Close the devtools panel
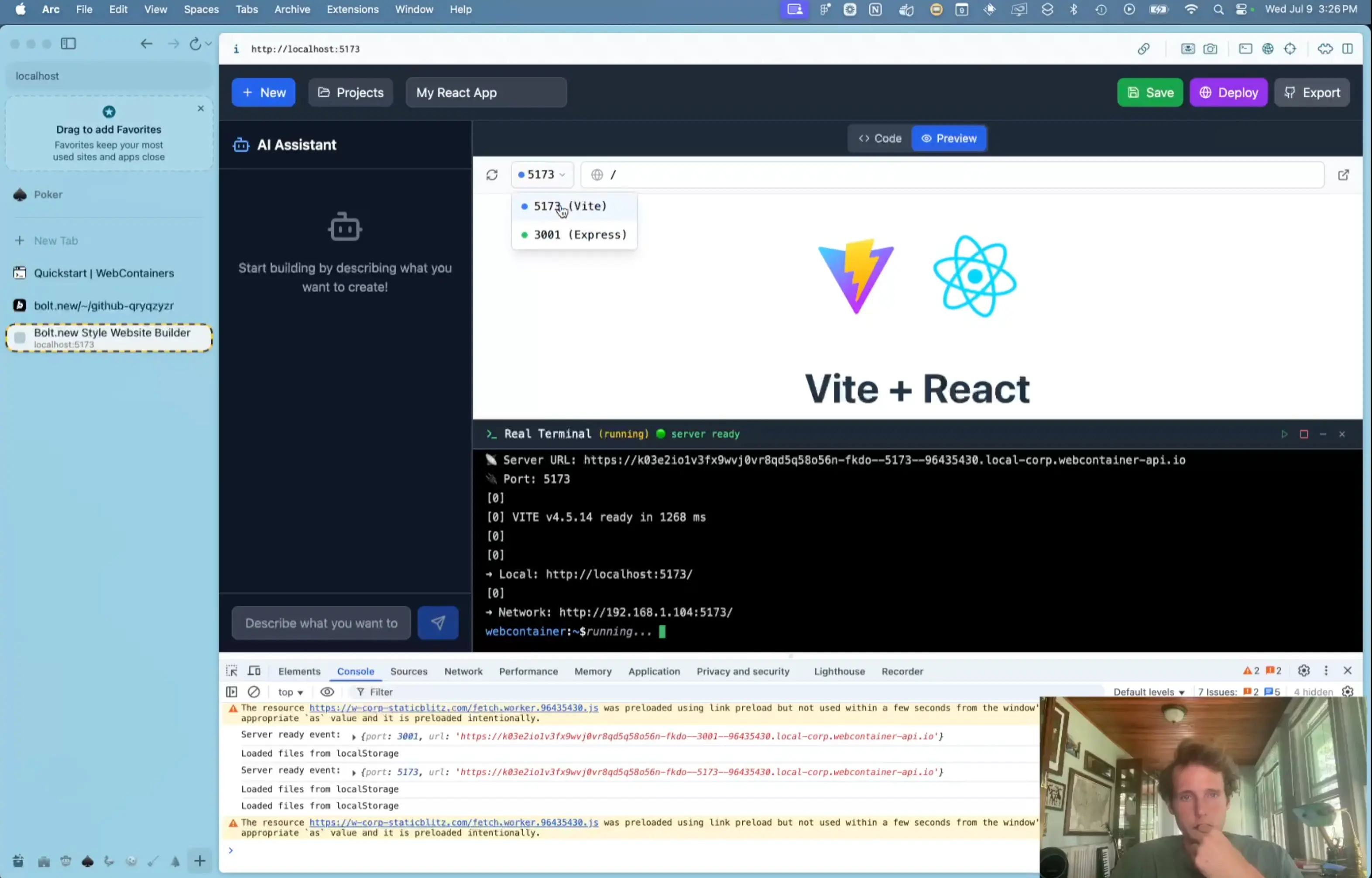This screenshot has height=878, width=1372. tap(1348, 671)
